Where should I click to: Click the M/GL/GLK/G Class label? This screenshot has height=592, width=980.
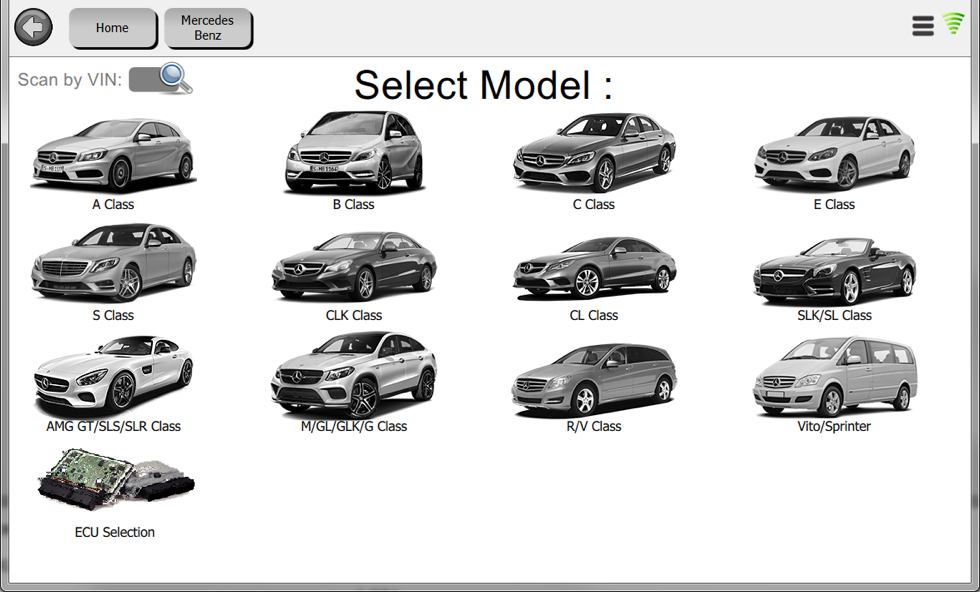click(354, 426)
